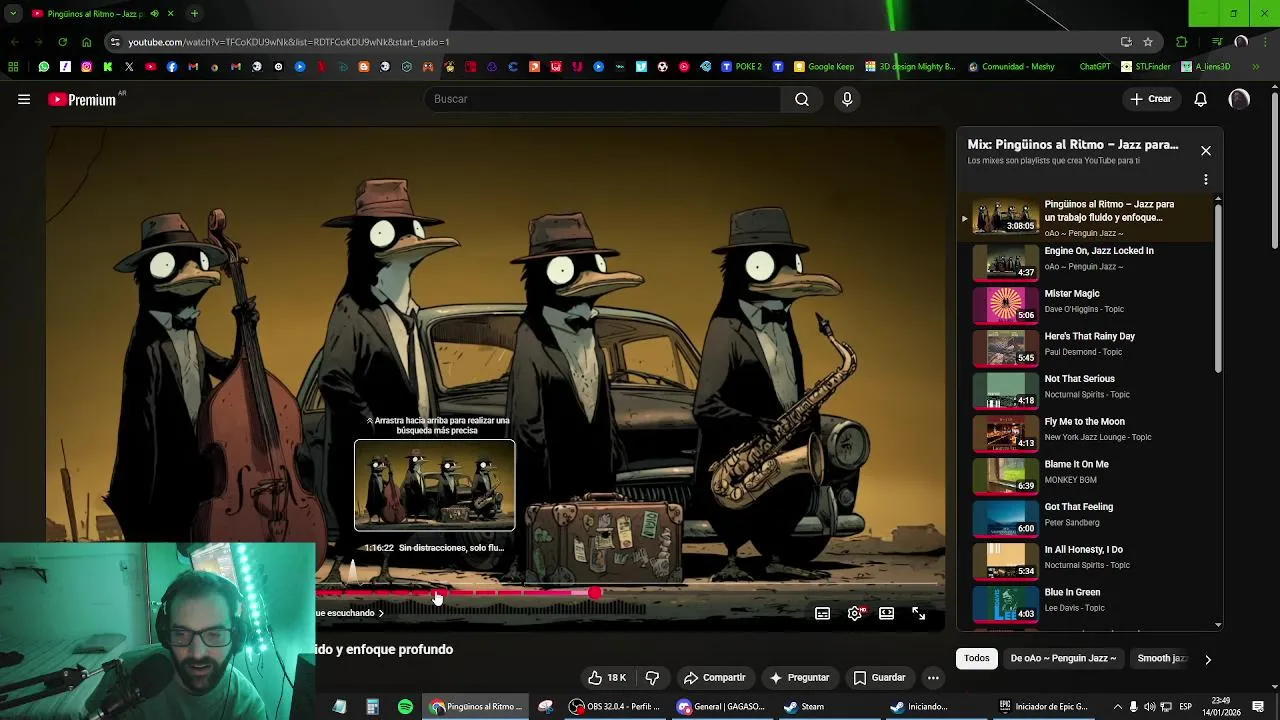The width and height of the screenshot is (1280, 720).
Task: Click the red video progress scrubber handle
Action: click(x=595, y=593)
